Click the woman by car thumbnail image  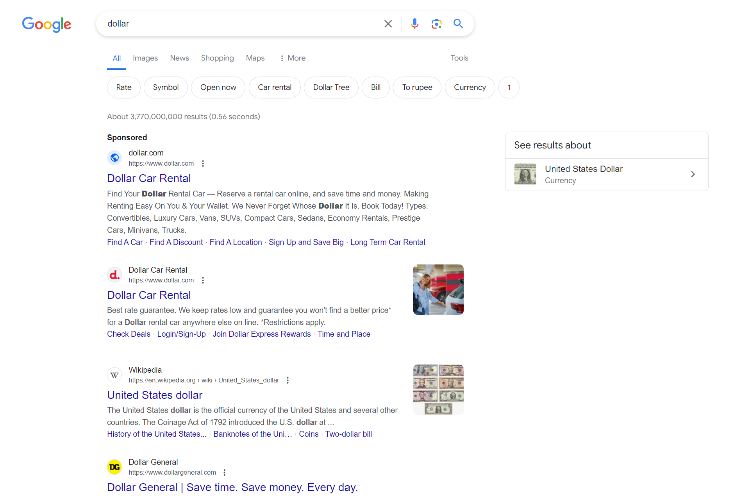click(438, 290)
